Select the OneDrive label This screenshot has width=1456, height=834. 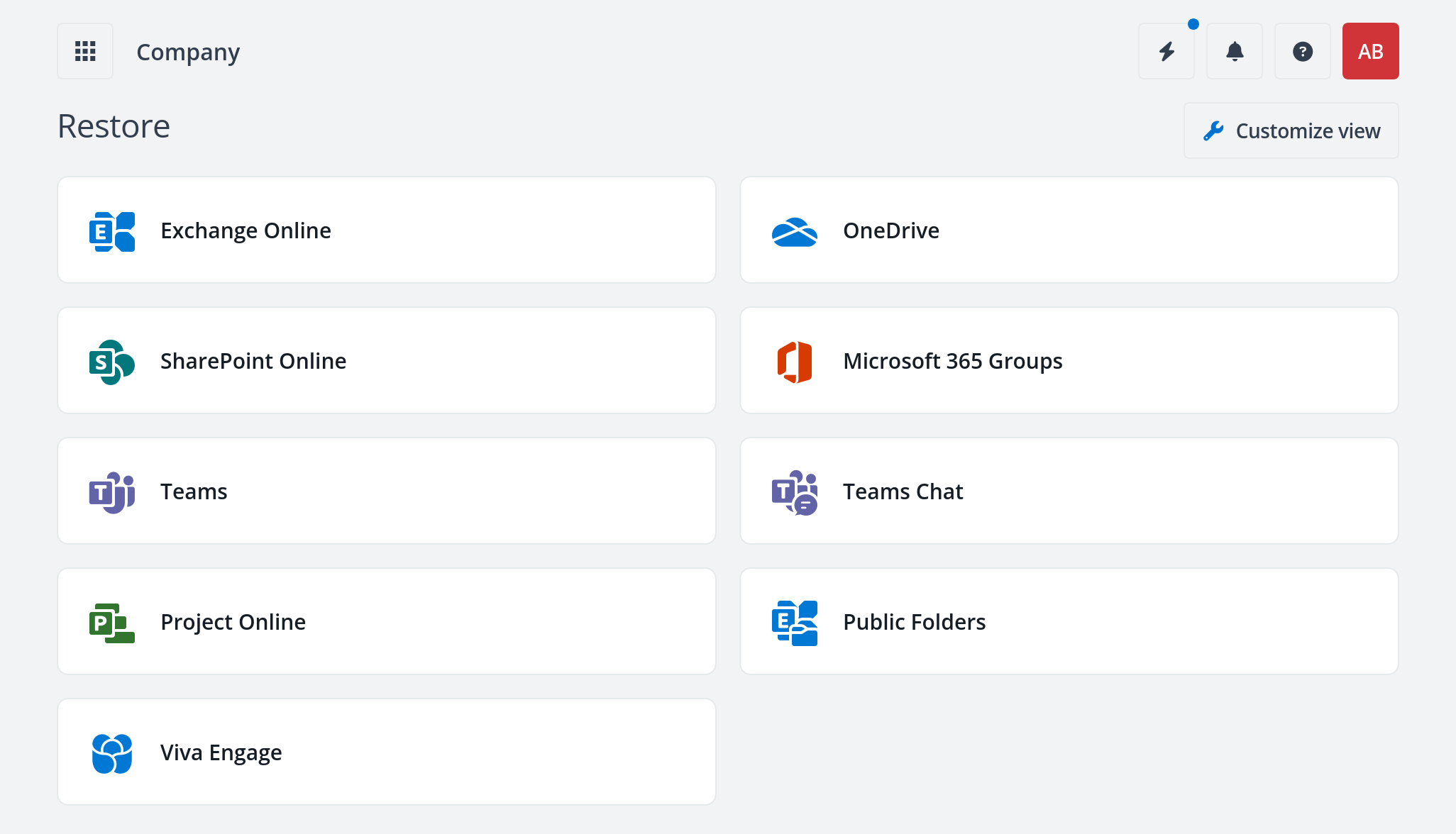(891, 230)
